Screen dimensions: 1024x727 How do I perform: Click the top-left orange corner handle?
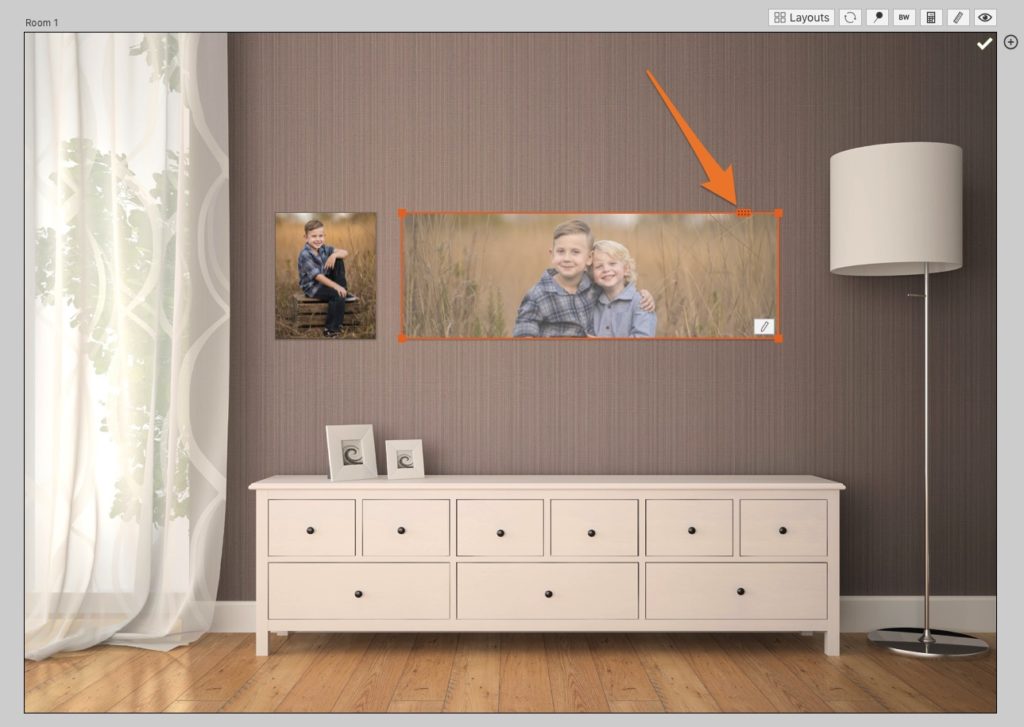[402, 214]
